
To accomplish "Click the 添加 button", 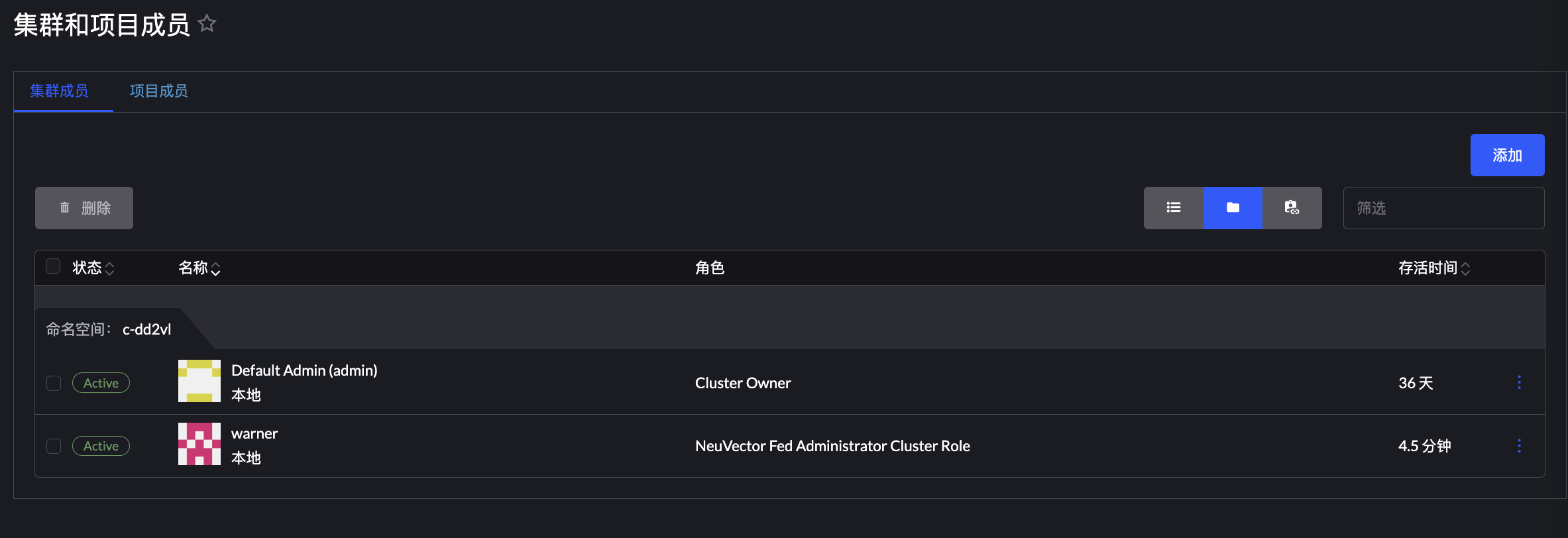I will (1507, 154).
